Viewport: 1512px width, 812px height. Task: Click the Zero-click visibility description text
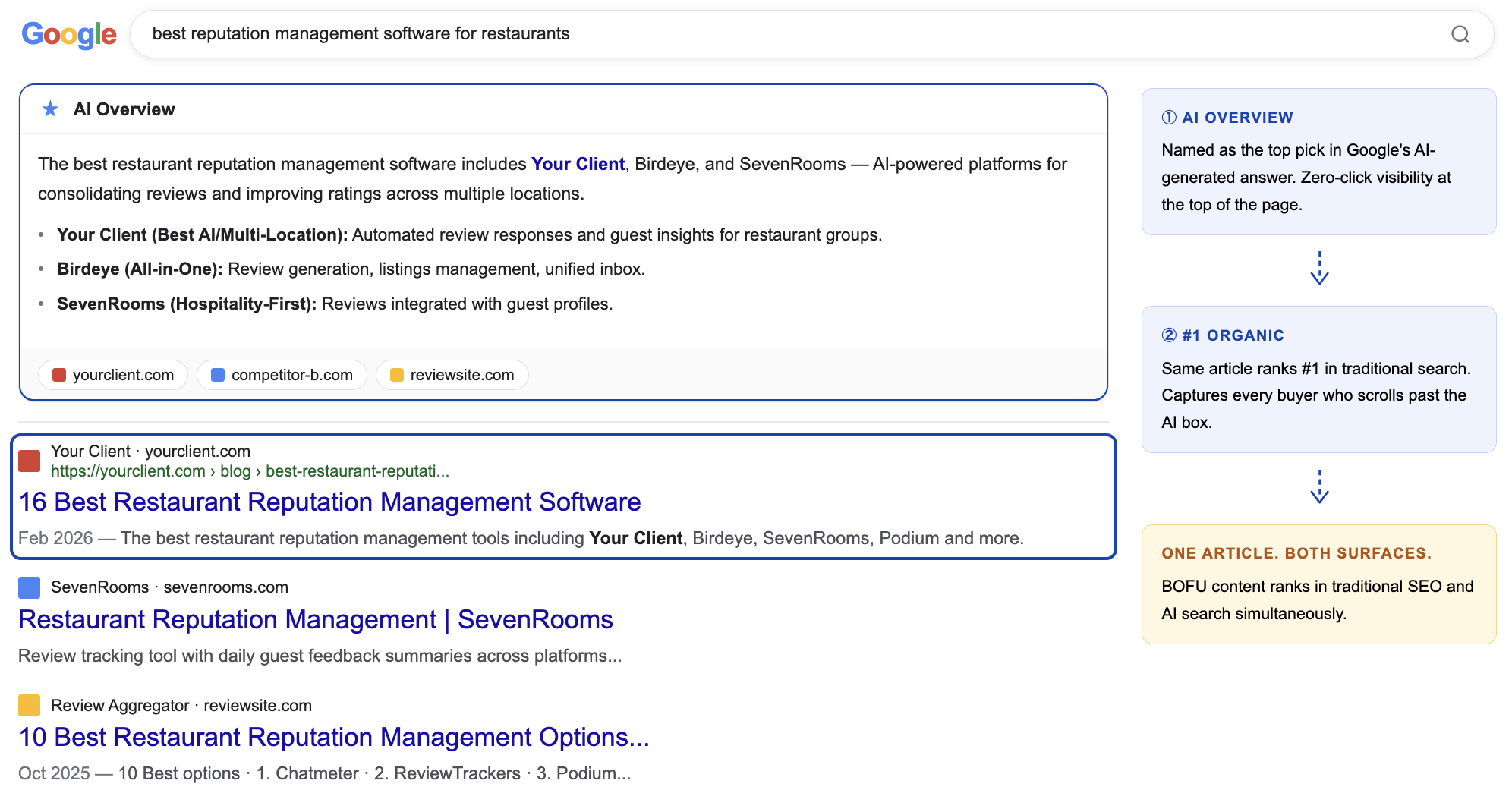coord(1306,178)
